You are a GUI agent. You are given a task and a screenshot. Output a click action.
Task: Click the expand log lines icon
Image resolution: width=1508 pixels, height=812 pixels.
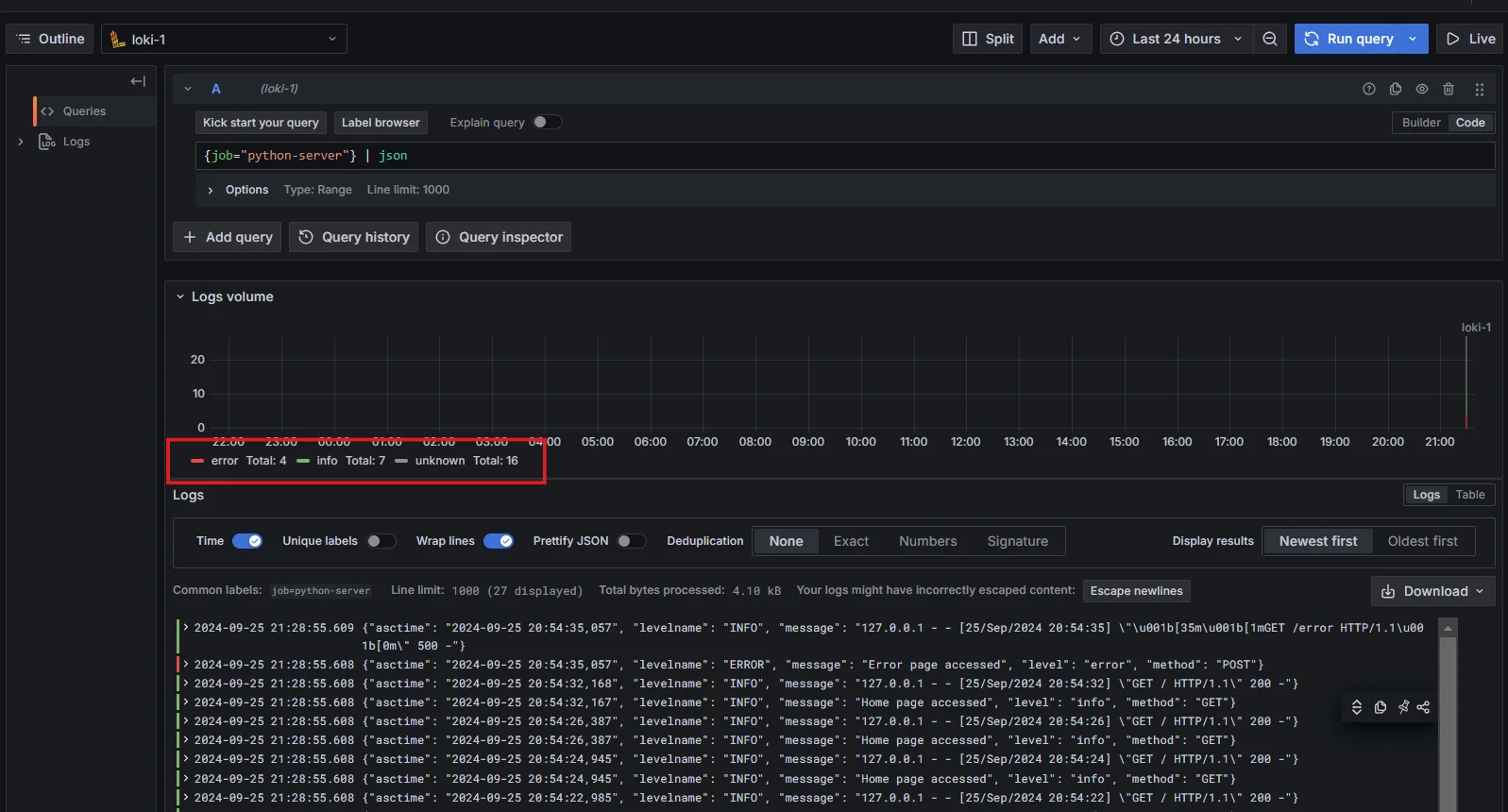click(1357, 707)
